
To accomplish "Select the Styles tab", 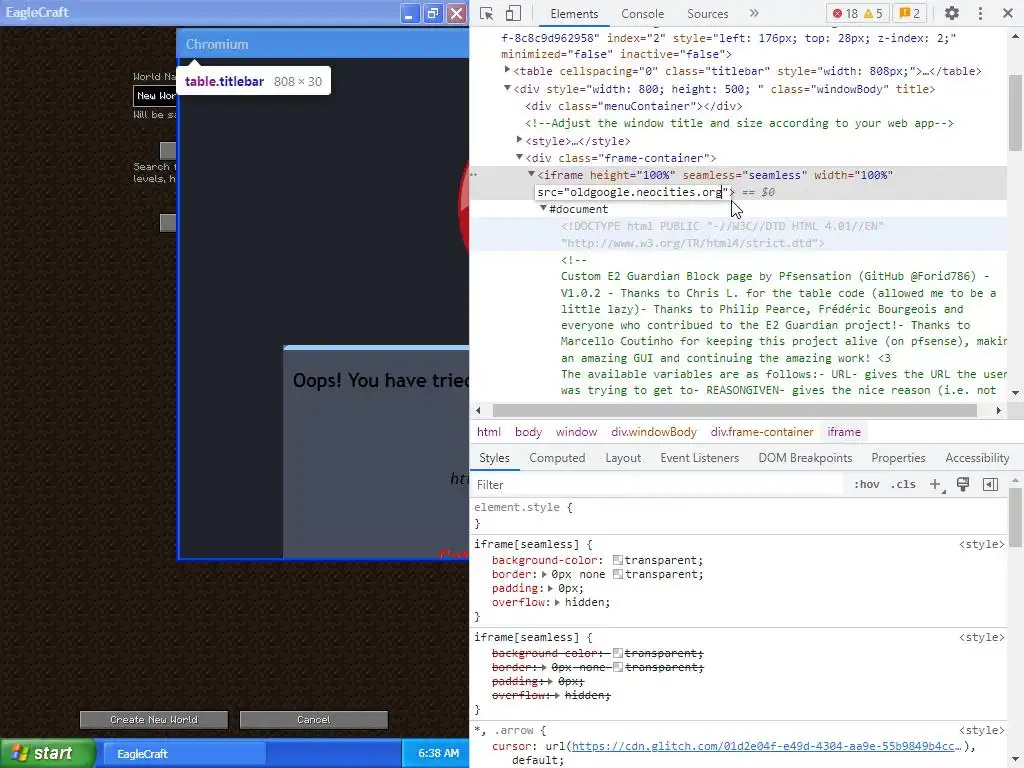I will click(x=494, y=458).
